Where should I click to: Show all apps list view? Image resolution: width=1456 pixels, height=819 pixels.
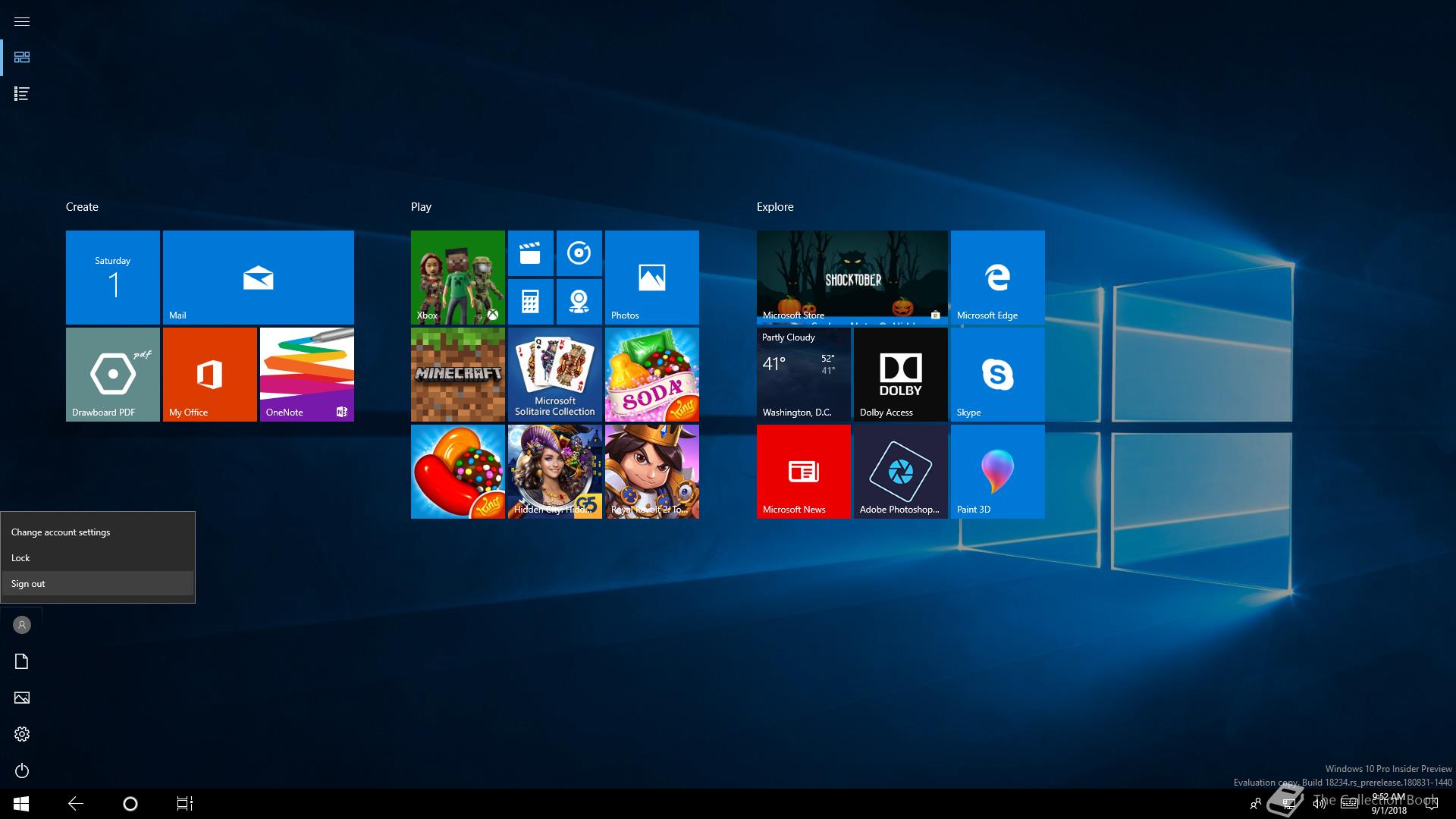click(22, 94)
